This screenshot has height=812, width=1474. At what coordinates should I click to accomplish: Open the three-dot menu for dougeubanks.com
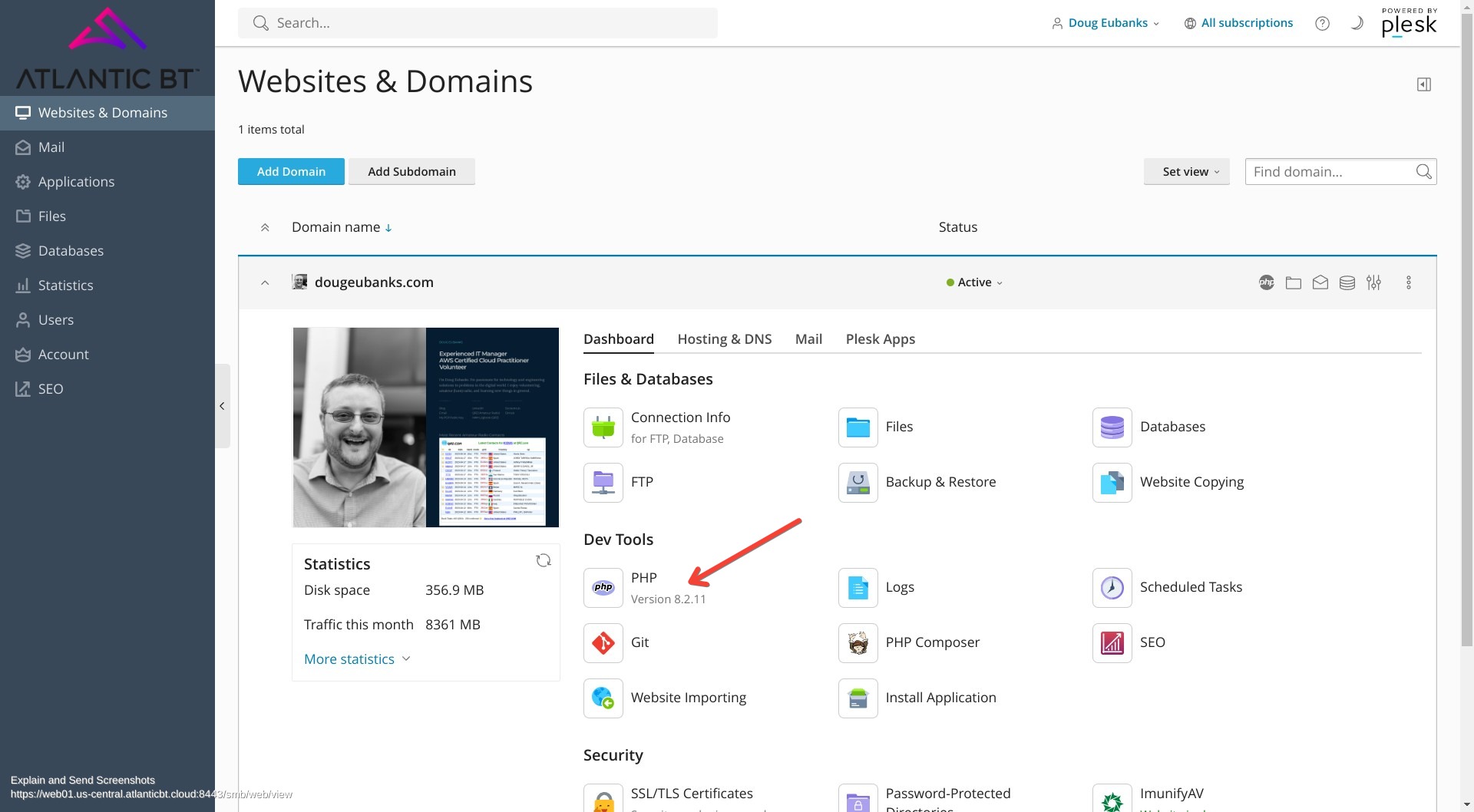(x=1409, y=282)
